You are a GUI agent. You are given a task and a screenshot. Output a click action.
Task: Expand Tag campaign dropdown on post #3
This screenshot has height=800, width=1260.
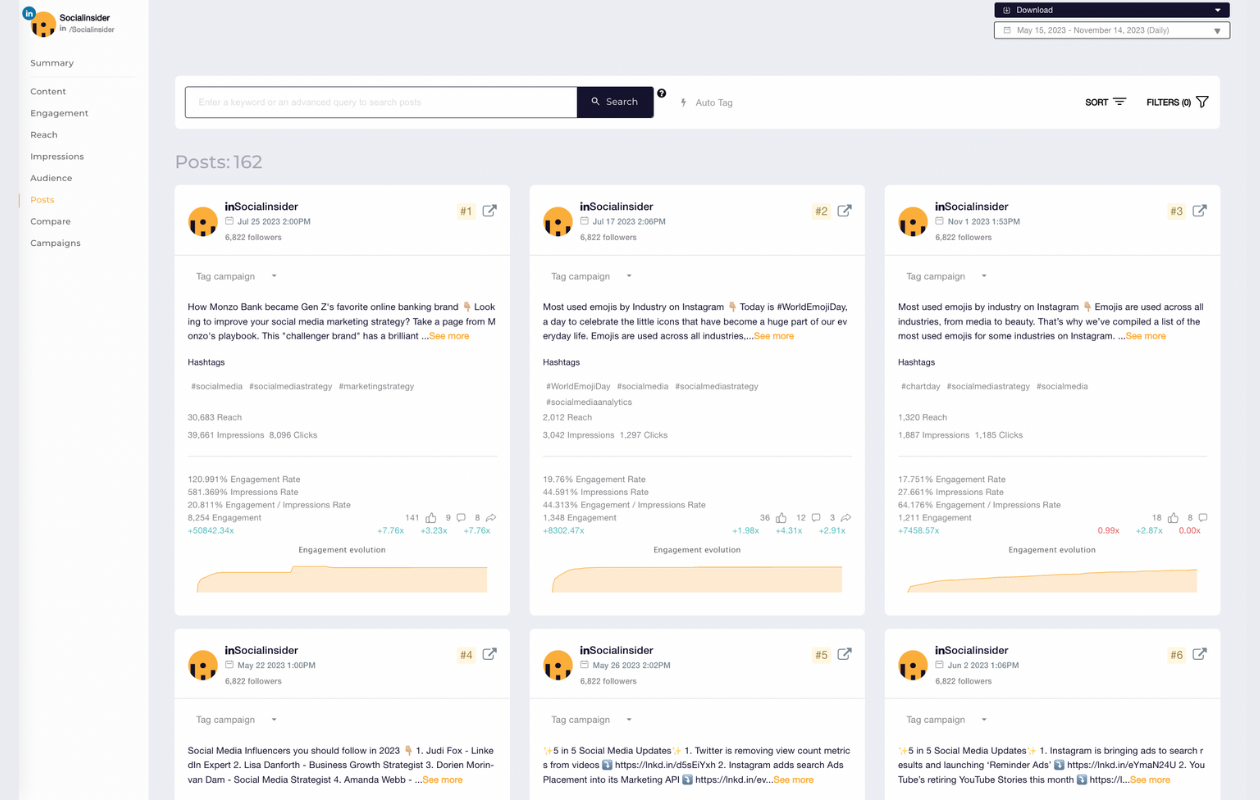[947, 276]
